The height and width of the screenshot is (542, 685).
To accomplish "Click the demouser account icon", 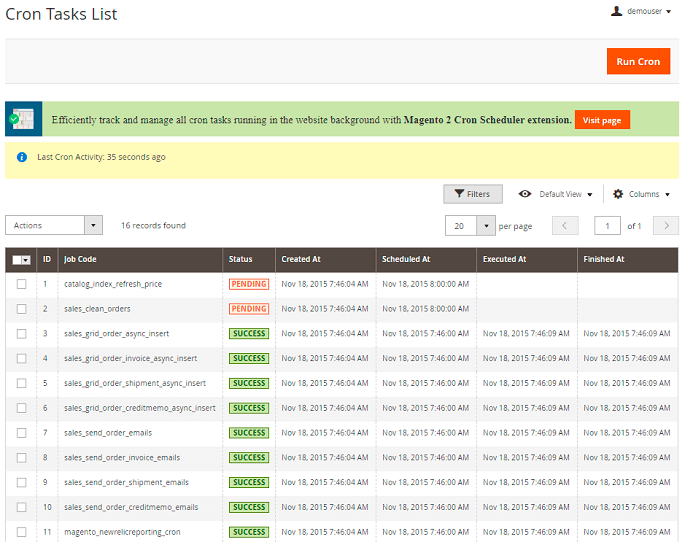I will tap(617, 12).
